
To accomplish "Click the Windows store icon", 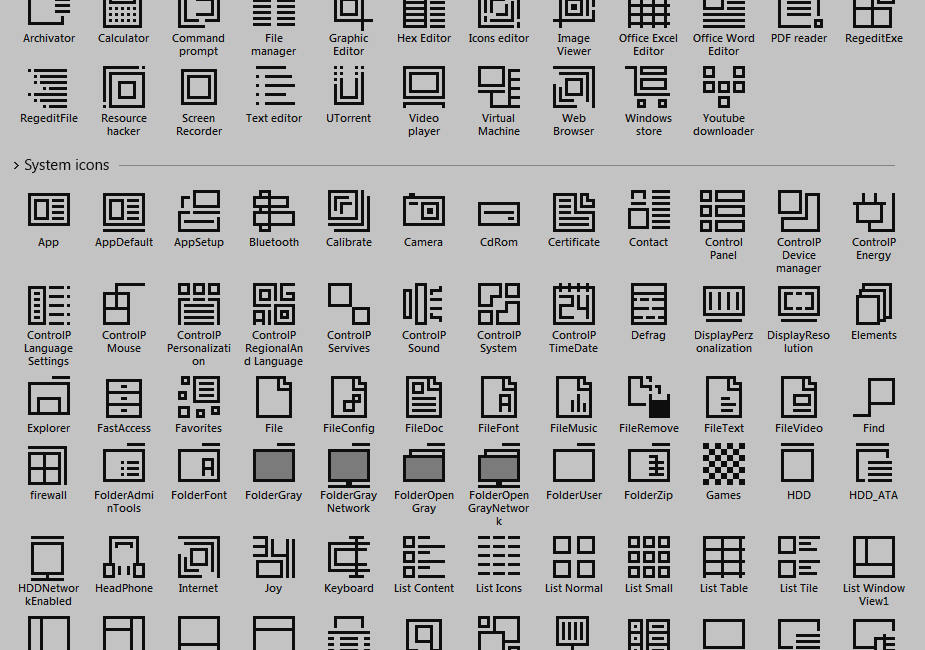I will pos(648,87).
